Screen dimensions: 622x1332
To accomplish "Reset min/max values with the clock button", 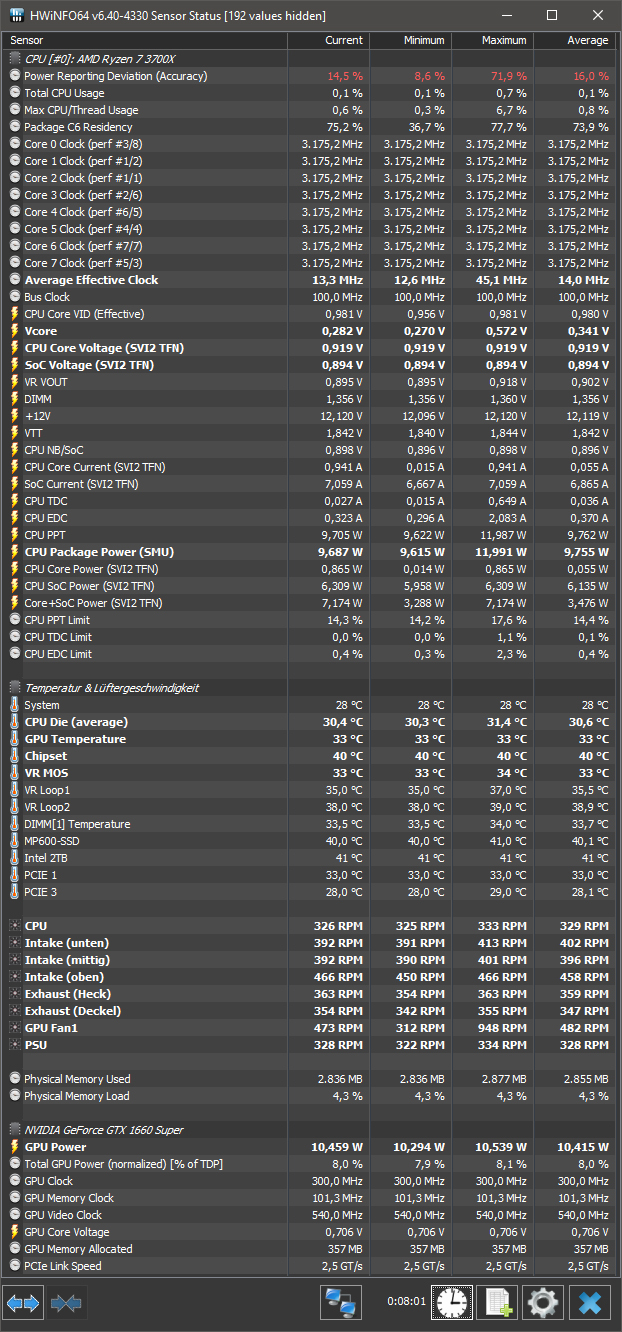I will (x=452, y=1302).
